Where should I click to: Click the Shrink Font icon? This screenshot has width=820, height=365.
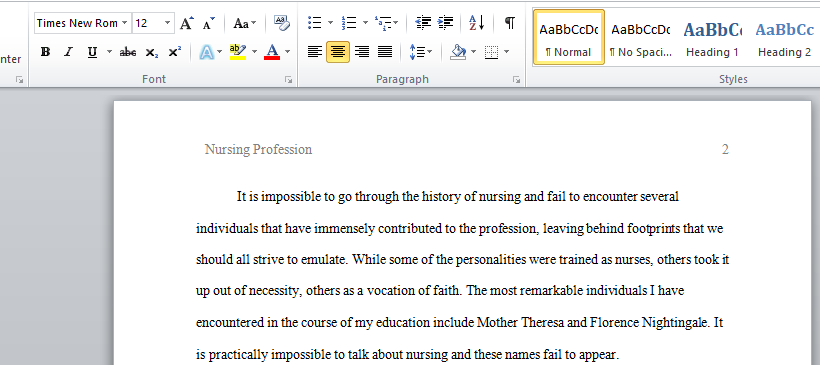pyautogui.click(x=209, y=24)
